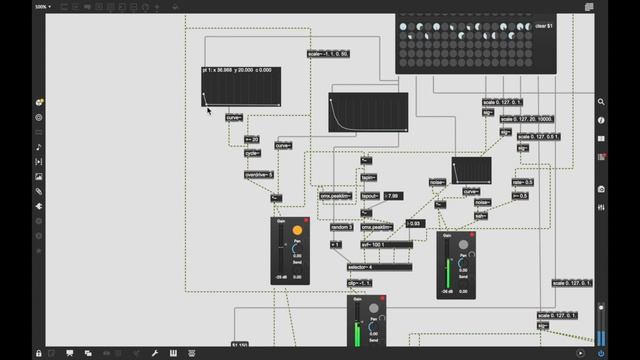The height and width of the screenshot is (360, 640).
Task: Select the 'noise~' object above sah~
Action: [x=482, y=202]
